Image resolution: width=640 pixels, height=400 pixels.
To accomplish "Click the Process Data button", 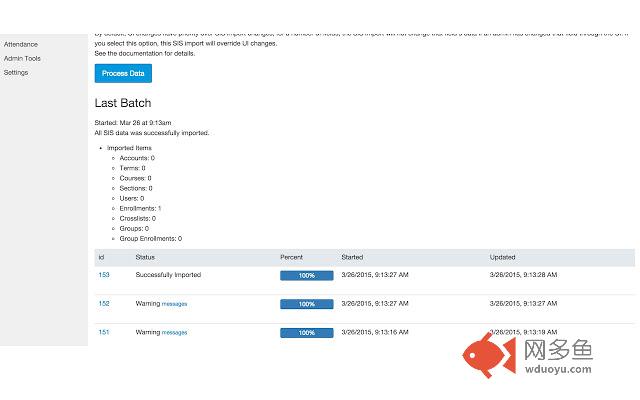I will tap(123, 73).
